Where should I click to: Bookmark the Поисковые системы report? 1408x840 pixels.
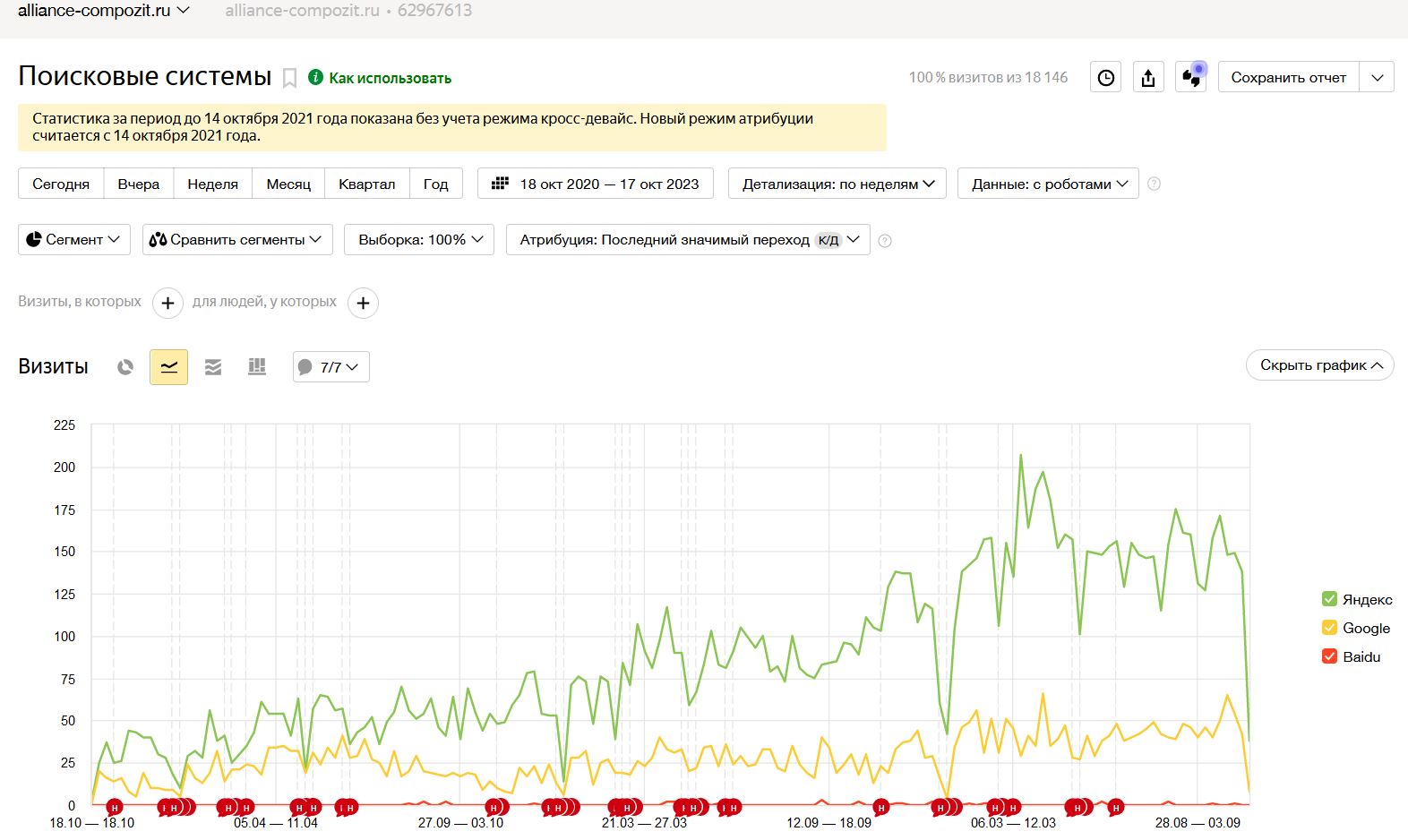pyautogui.click(x=289, y=78)
